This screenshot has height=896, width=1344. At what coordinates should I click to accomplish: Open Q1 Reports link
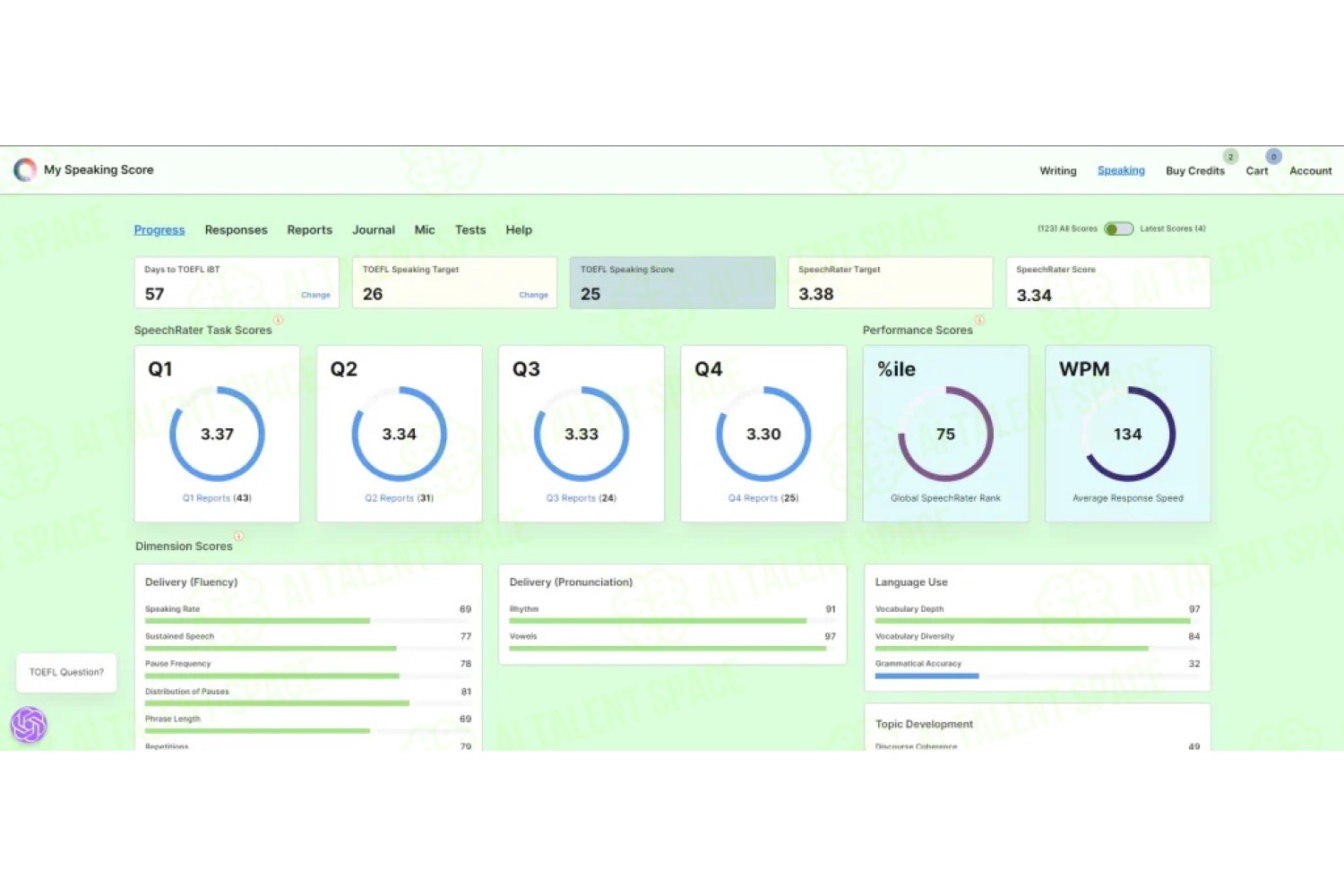(x=217, y=498)
